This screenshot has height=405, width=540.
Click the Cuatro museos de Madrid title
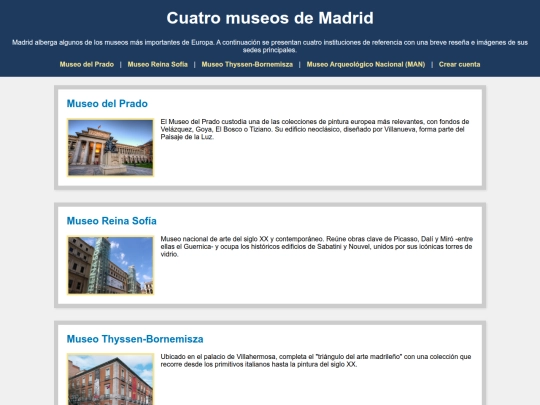tap(270, 18)
